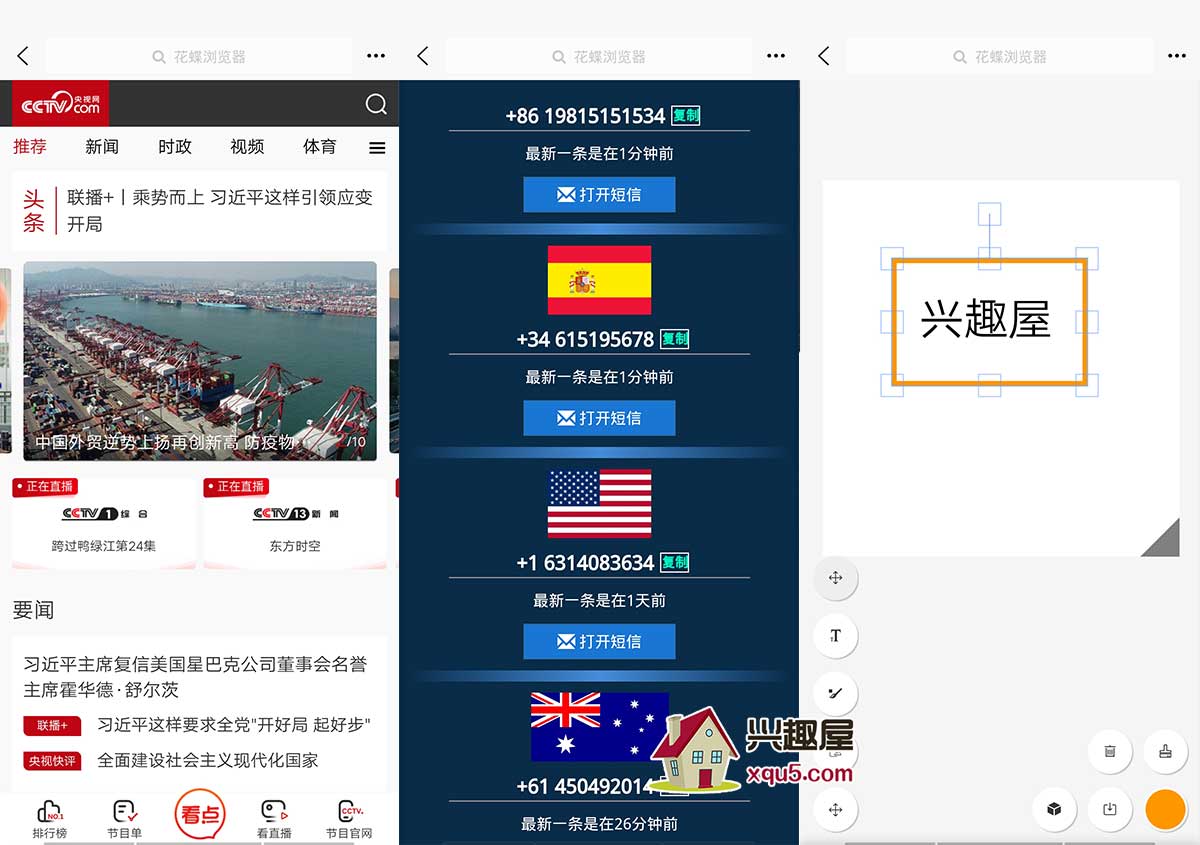Viewport: 1200px width, 845px height.
Task: Click the 3D cube icon in the editor
Action: point(1053,809)
